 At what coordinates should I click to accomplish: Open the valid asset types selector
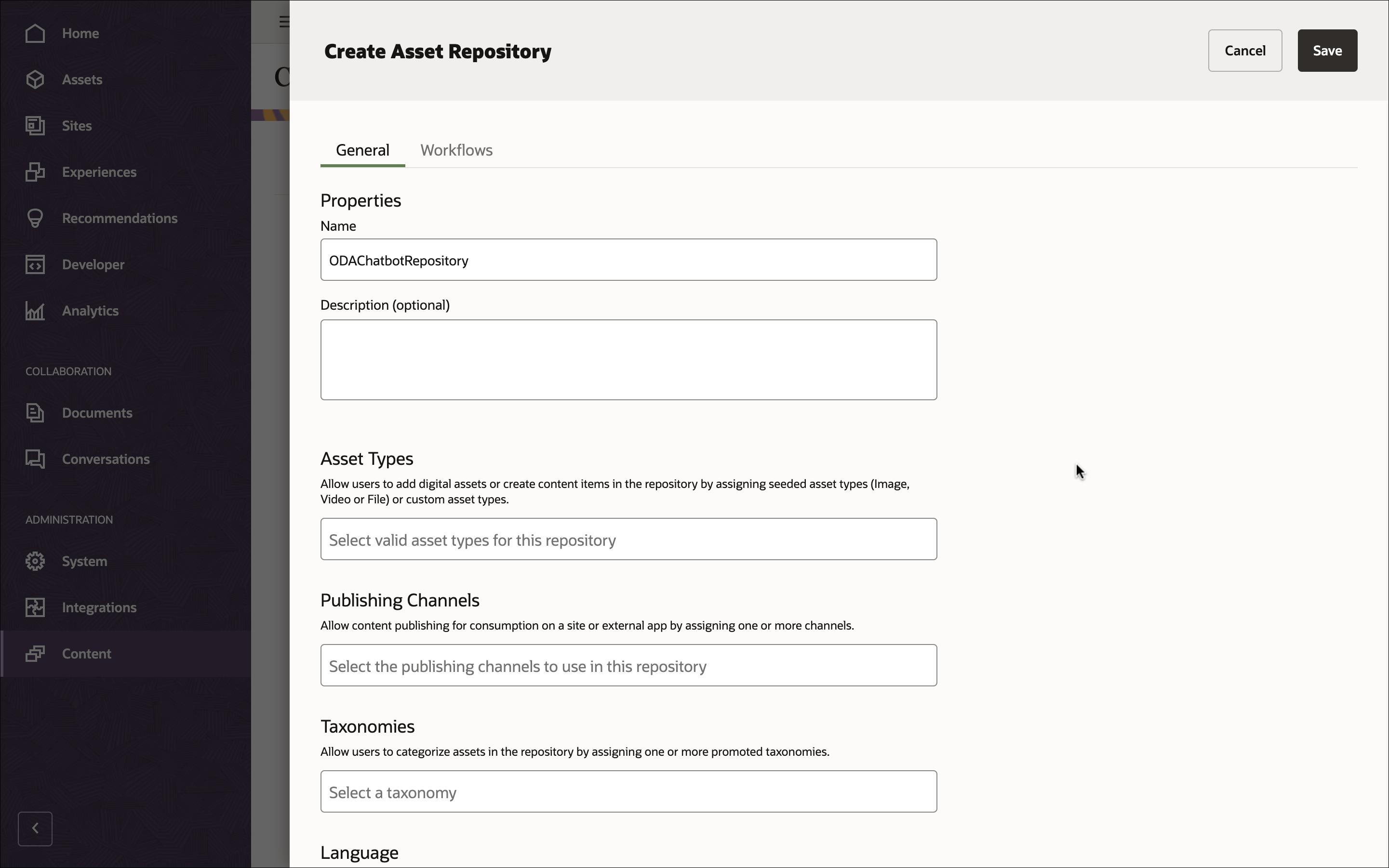tap(628, 539)
